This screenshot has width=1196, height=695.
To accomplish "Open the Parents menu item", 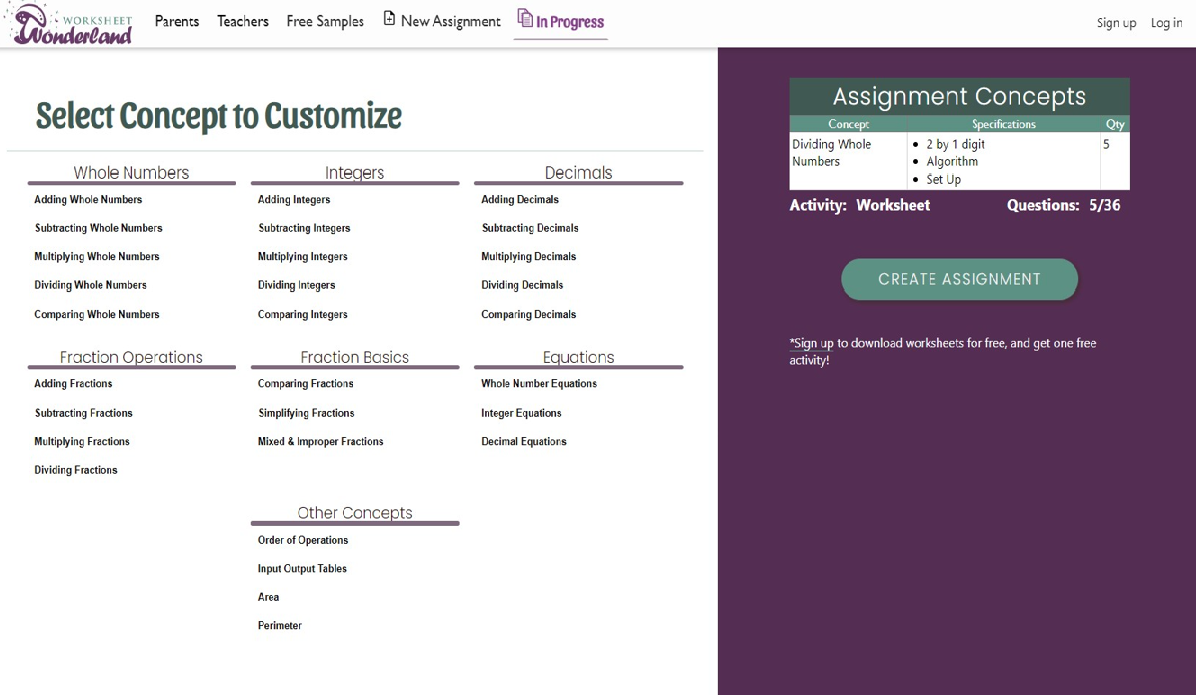I will 177,22.
